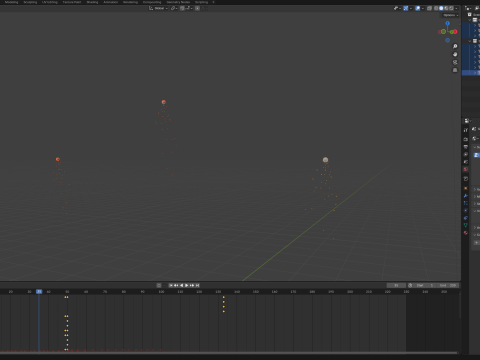Toggle auto keying in timeline header
This screenshot has width=480, height=360.
(159, 285)
